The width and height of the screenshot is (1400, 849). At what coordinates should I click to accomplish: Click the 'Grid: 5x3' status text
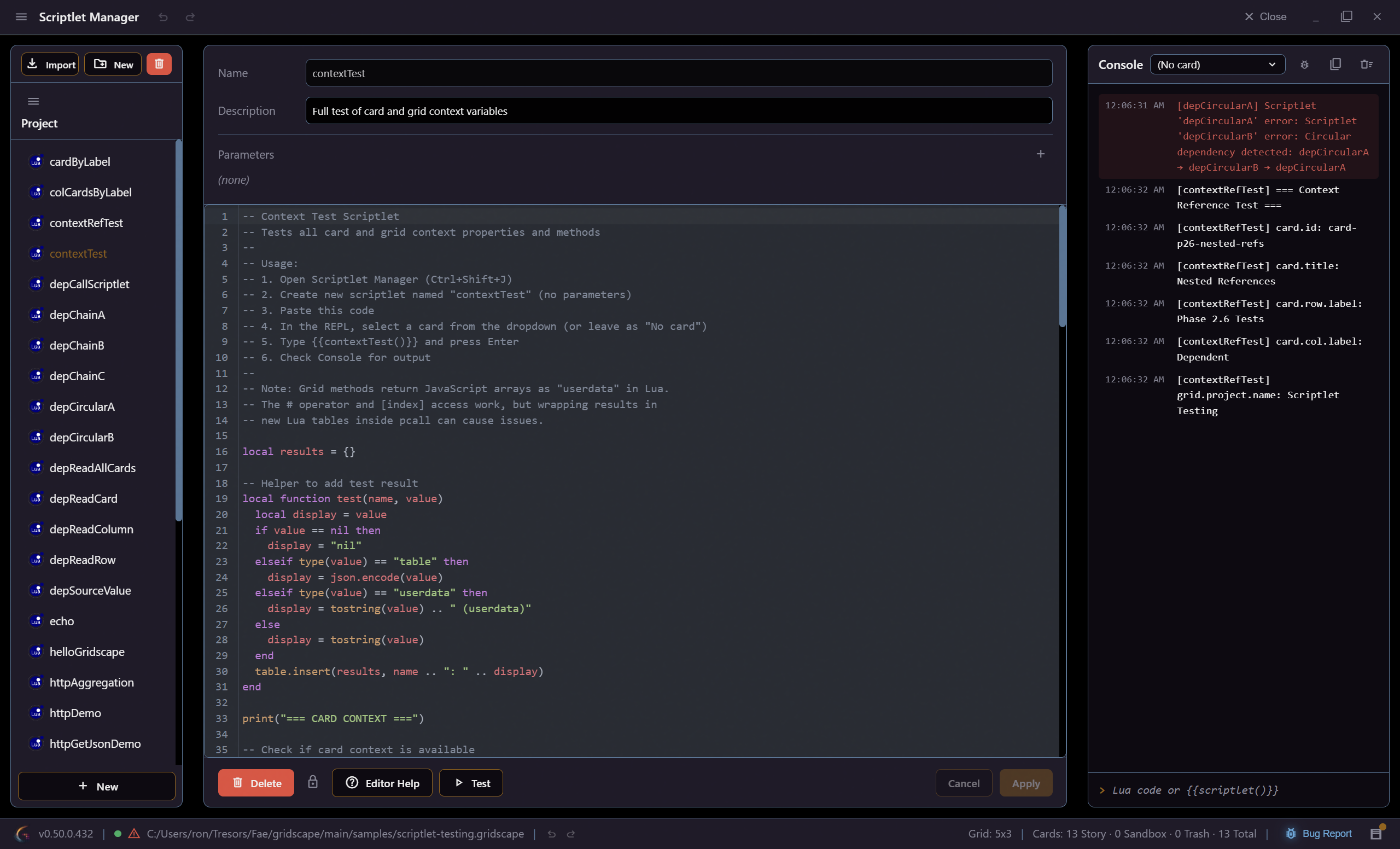click(989, 834)
